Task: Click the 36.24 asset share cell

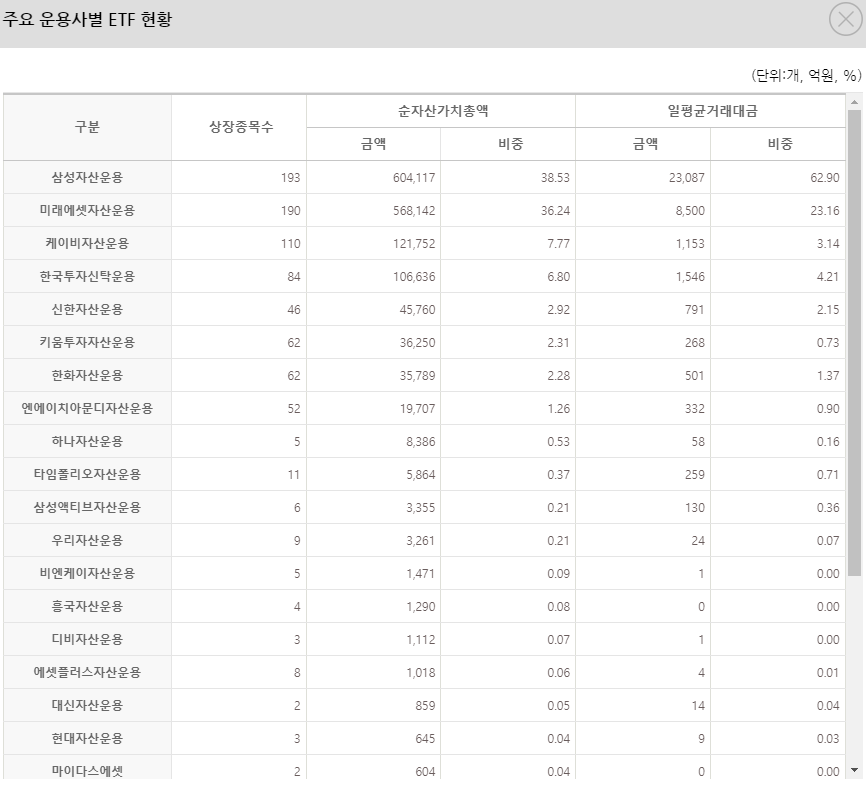Action: (x=555, y=211)
